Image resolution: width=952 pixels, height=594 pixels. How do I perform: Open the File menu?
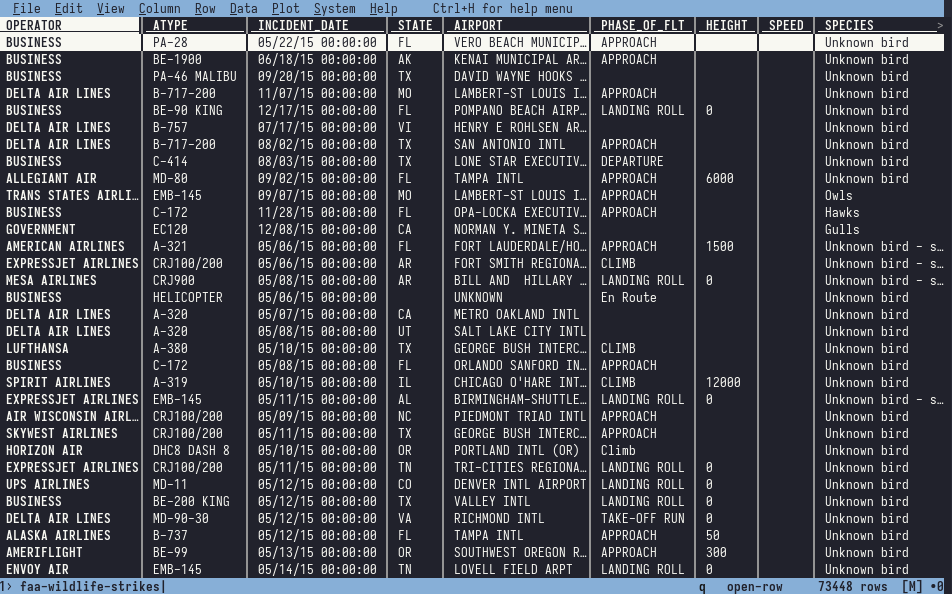coord(27,9)
